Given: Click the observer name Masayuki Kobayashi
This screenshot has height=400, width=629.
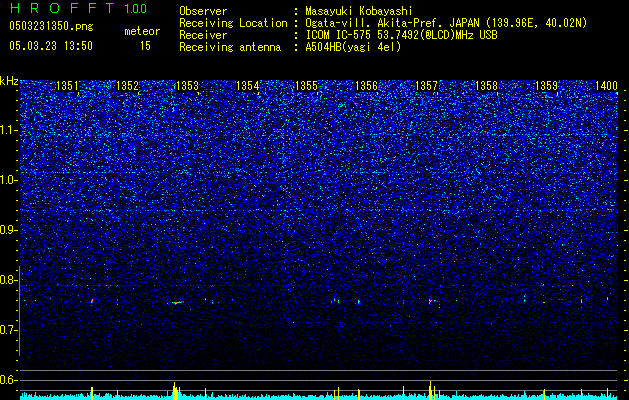Looking at the screenshot, I should [359, 11].
